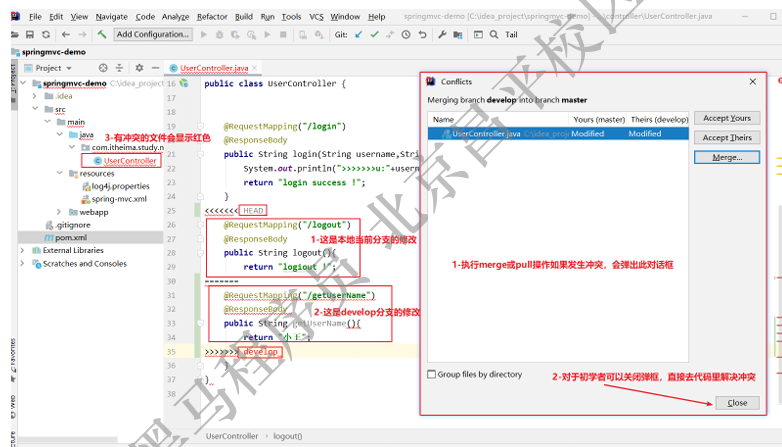Screen dimensions: 782x447
Task: Click the Git Rollback undo icon
Action: point(422,34)
